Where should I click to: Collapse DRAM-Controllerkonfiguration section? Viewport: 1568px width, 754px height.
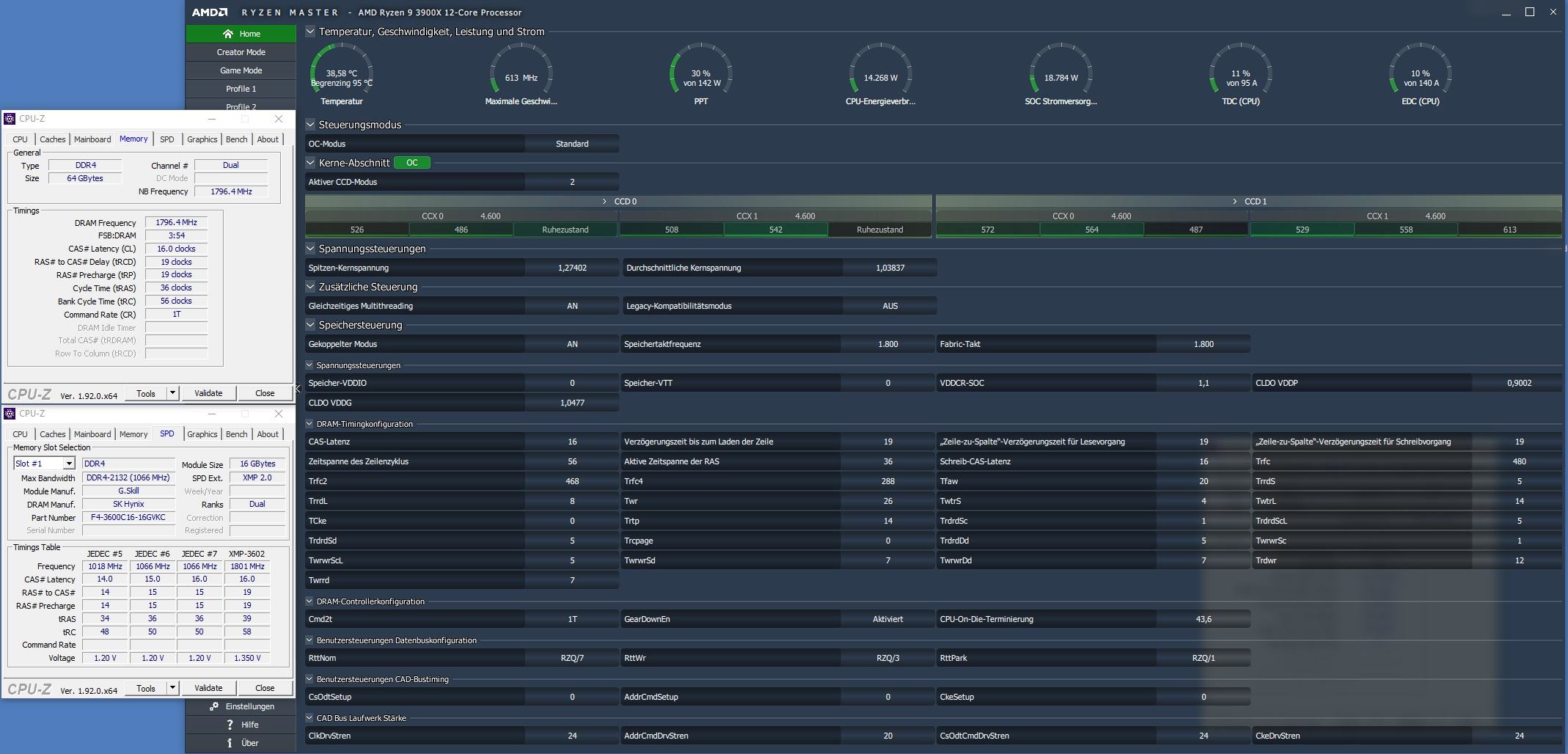coord(309,601)
